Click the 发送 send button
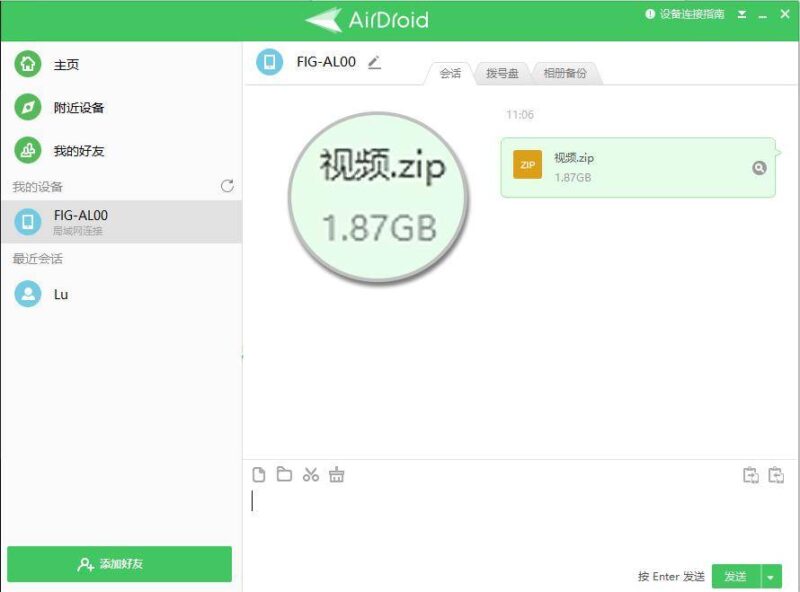The image size is (800, 592). point(737,577)
